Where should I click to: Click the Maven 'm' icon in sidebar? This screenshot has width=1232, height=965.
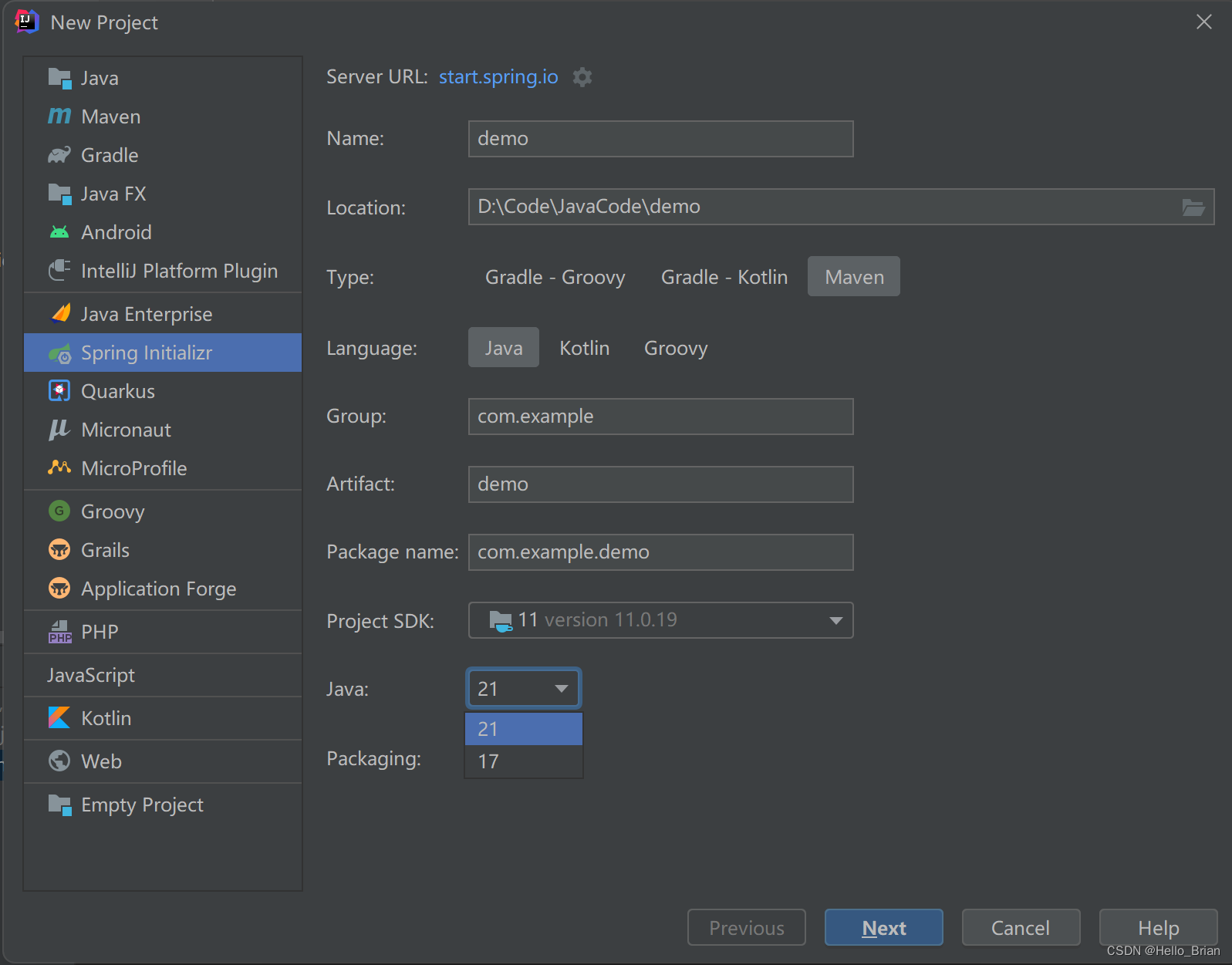59,116
